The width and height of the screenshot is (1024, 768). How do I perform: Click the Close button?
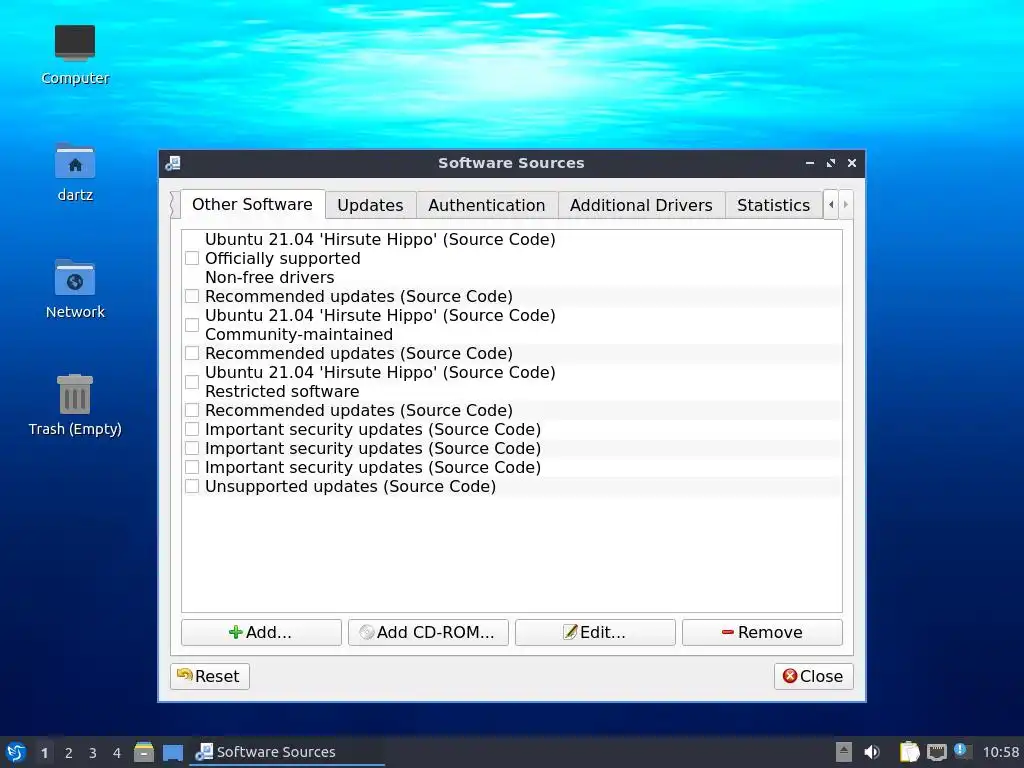click(813, 676)
